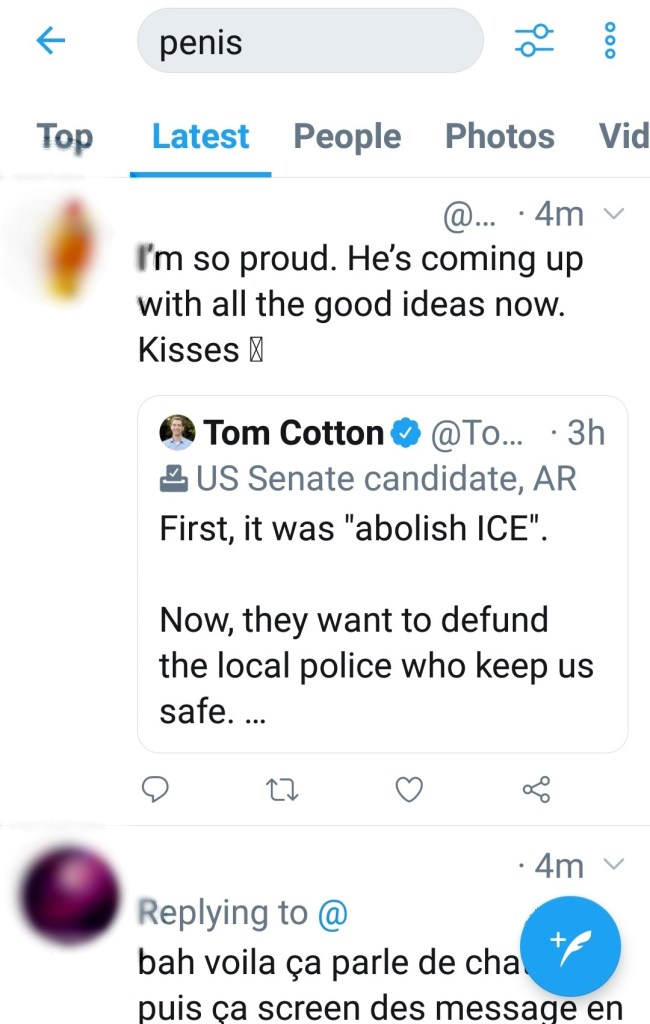This screenshot has width=650, height=1024.
Task: Open the Photos tab
Action: coord(500,137)
